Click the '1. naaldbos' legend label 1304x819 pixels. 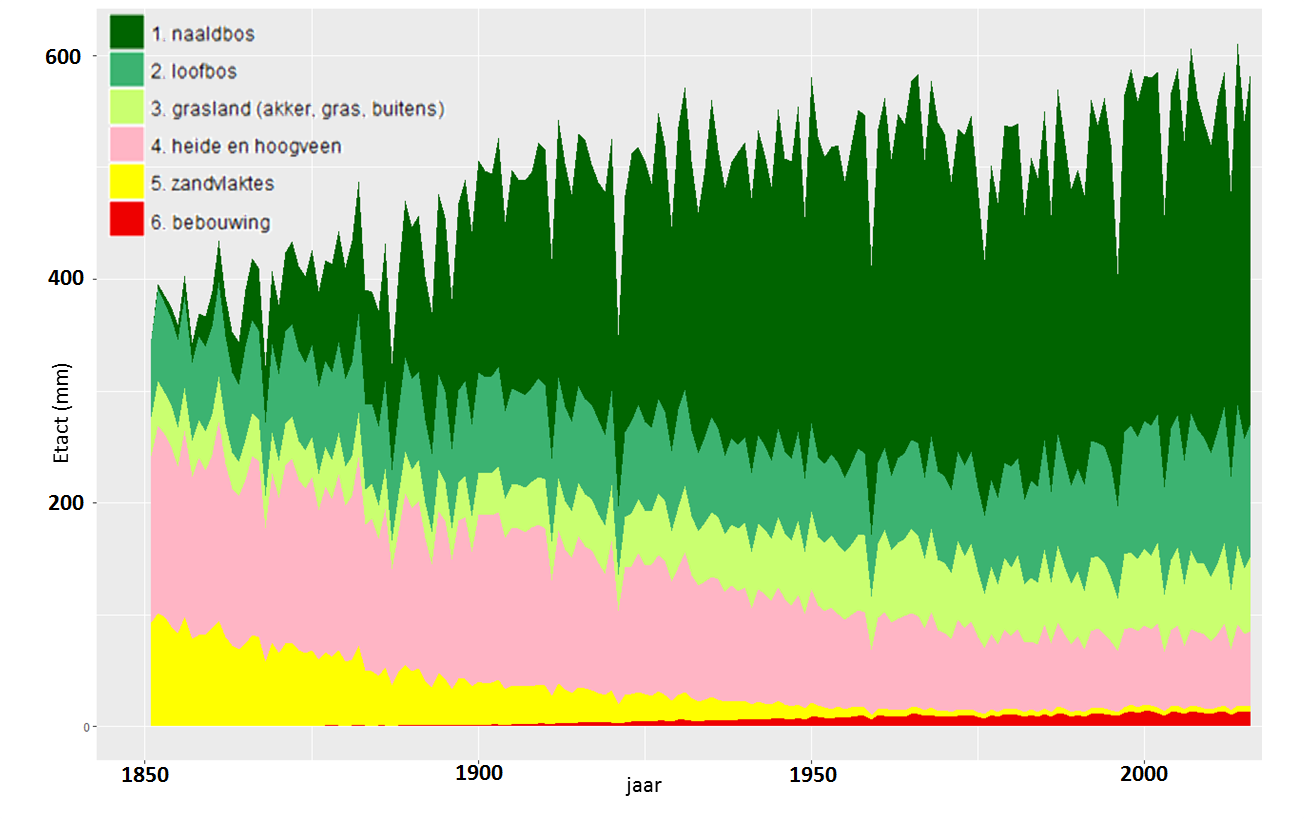tap(203, 34)
